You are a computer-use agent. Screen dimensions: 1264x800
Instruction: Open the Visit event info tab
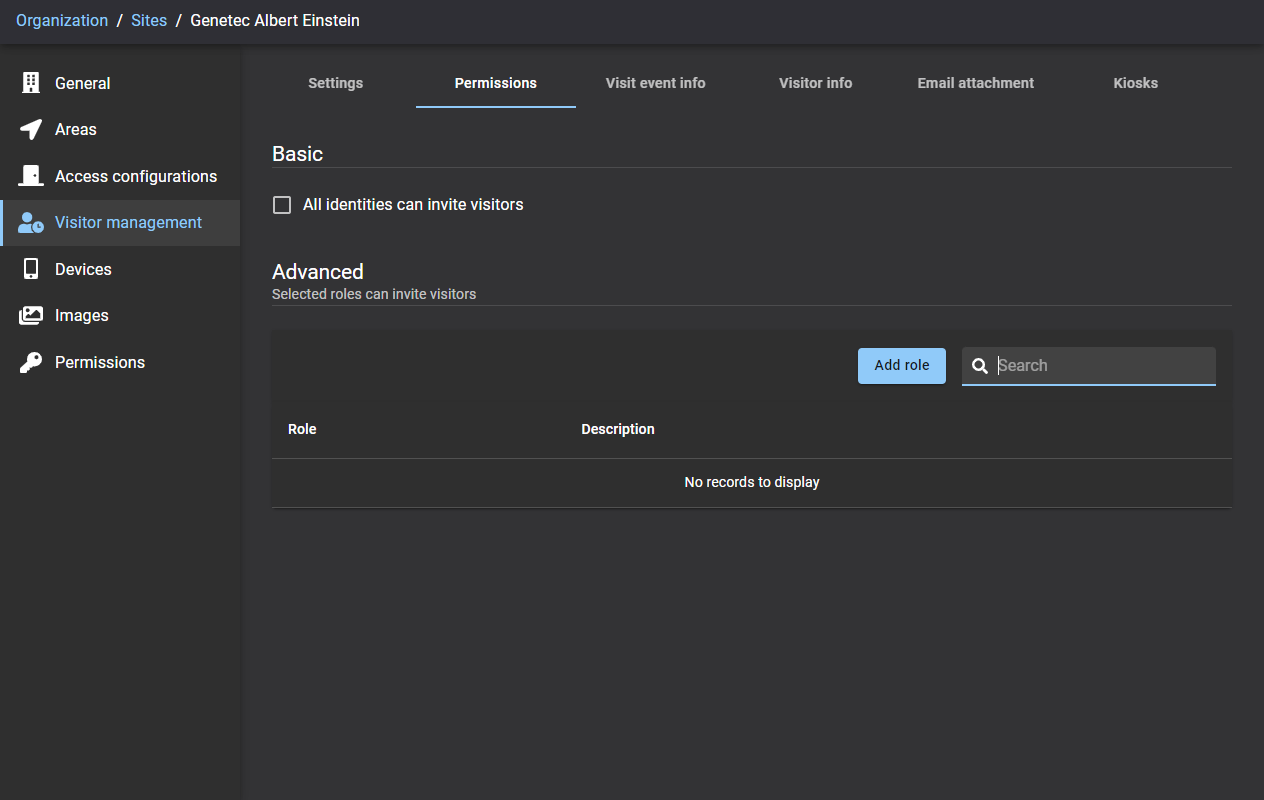[x=655, y=83]
